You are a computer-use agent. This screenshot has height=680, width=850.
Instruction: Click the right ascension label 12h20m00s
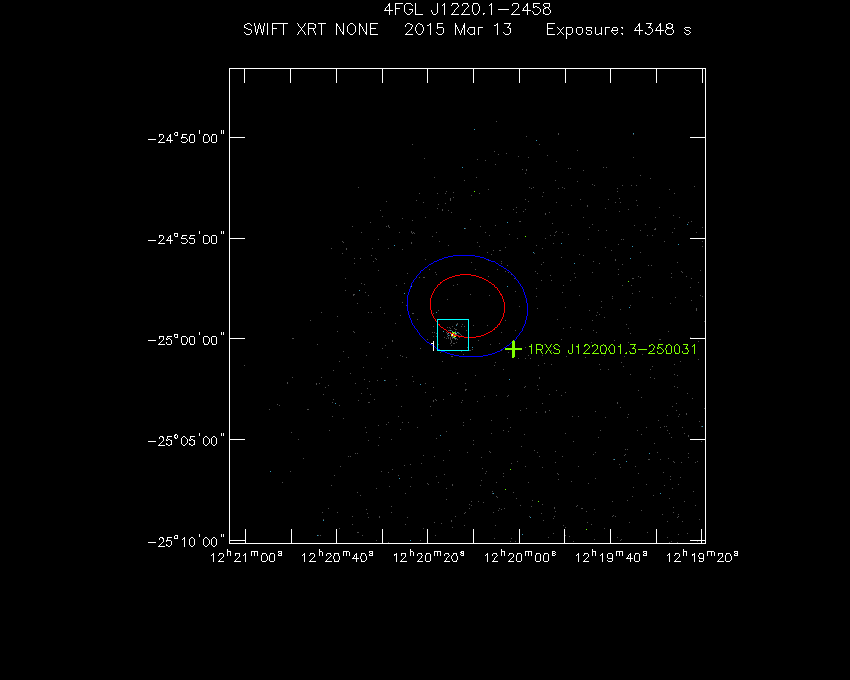click(x=520, y=557)
